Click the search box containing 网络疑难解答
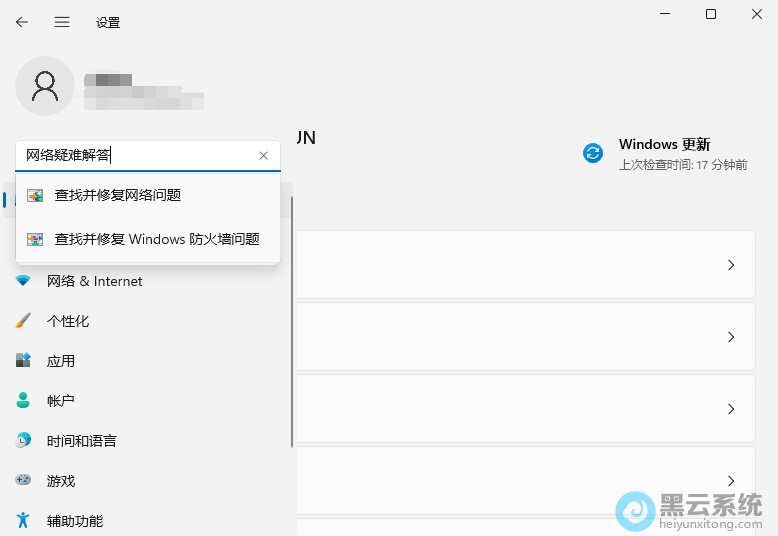 [135, 156]
